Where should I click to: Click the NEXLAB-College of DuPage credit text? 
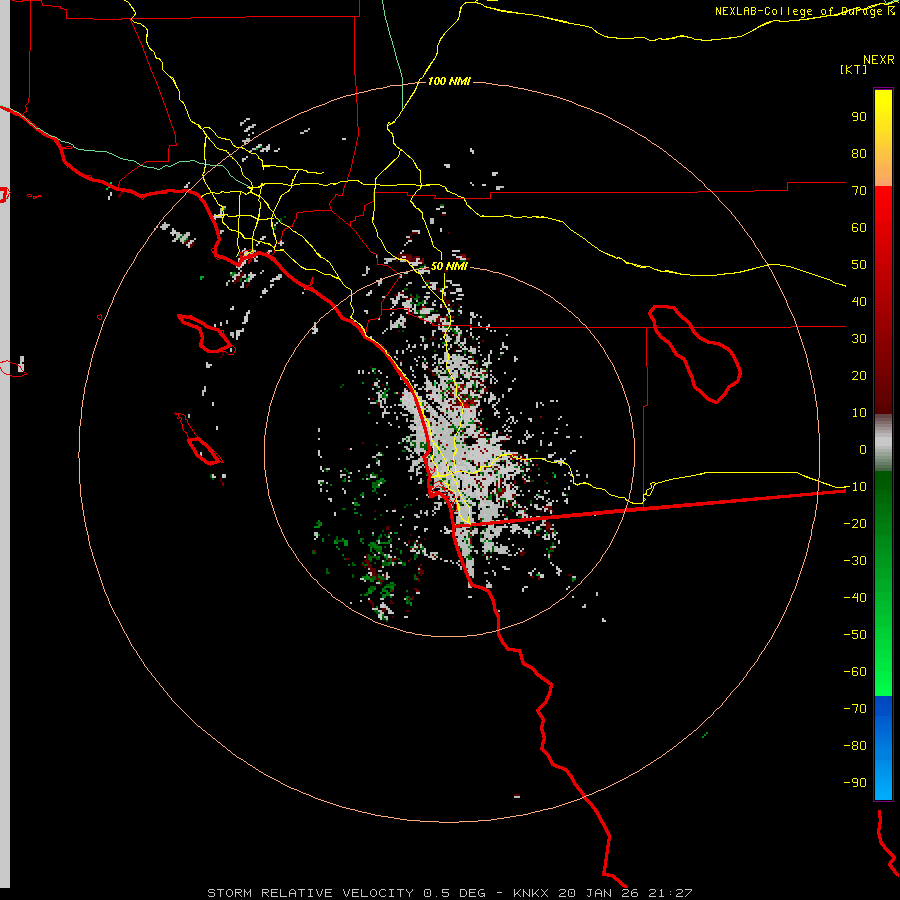(x=804, y=11)
